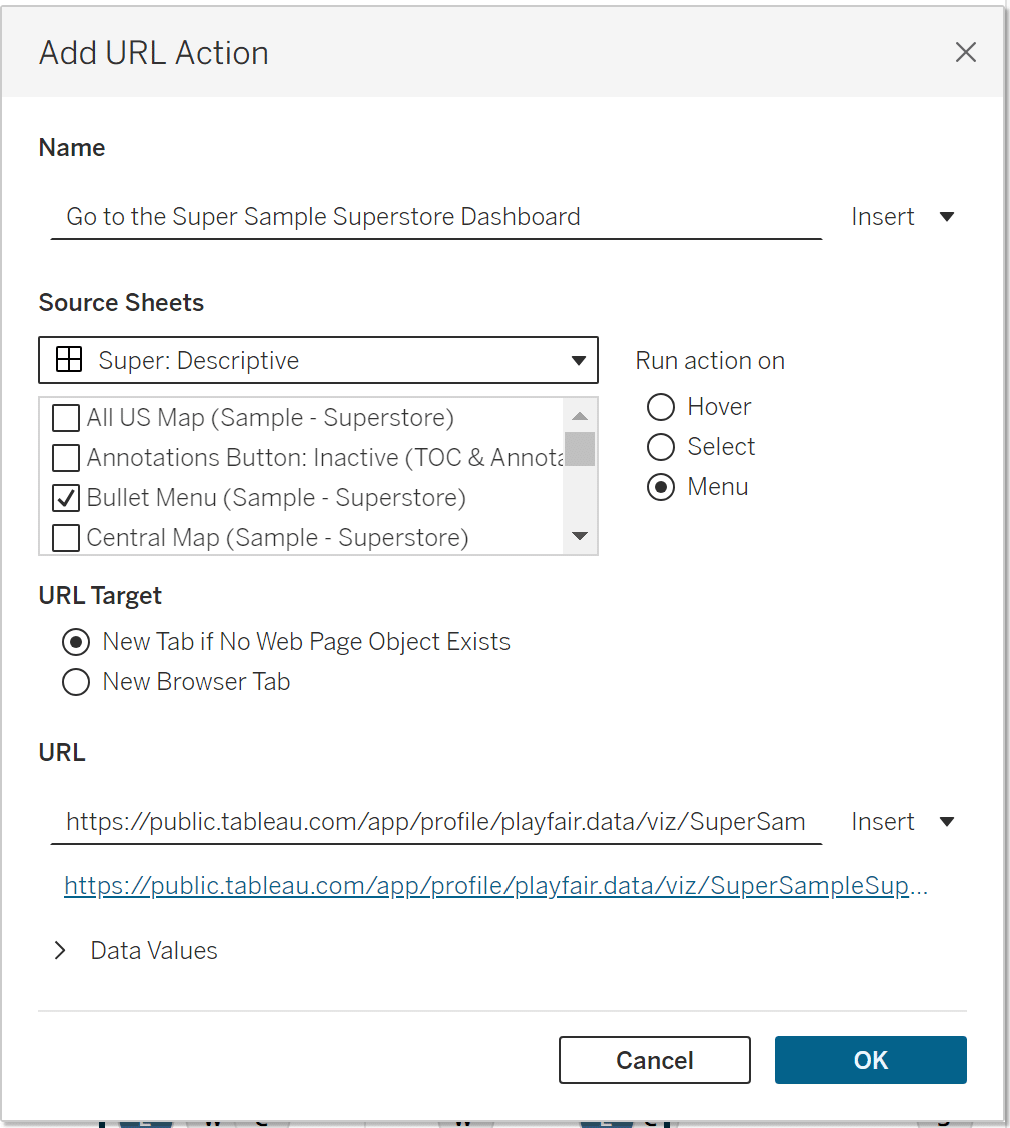The height and width of the screenshot is (1128, 1010).
Task: Check Central Map (Sample - Superstore)
Action: click(66, 537)
